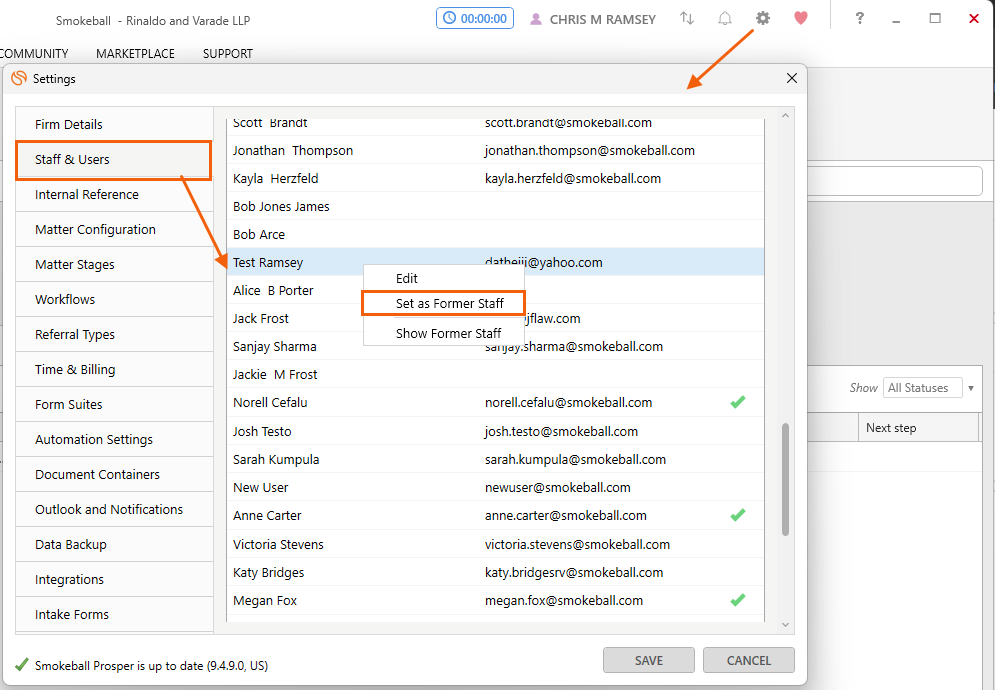
Task: Select the Sanjay Sharma row
Action: click(496, 346)
